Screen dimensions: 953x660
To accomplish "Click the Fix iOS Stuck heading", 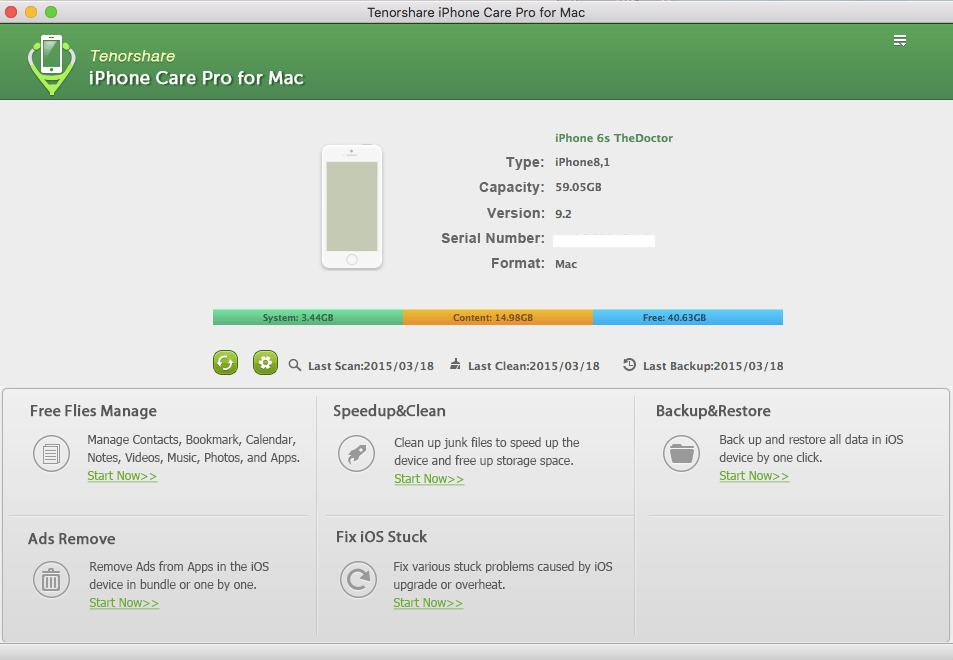I will pos(382,537).
